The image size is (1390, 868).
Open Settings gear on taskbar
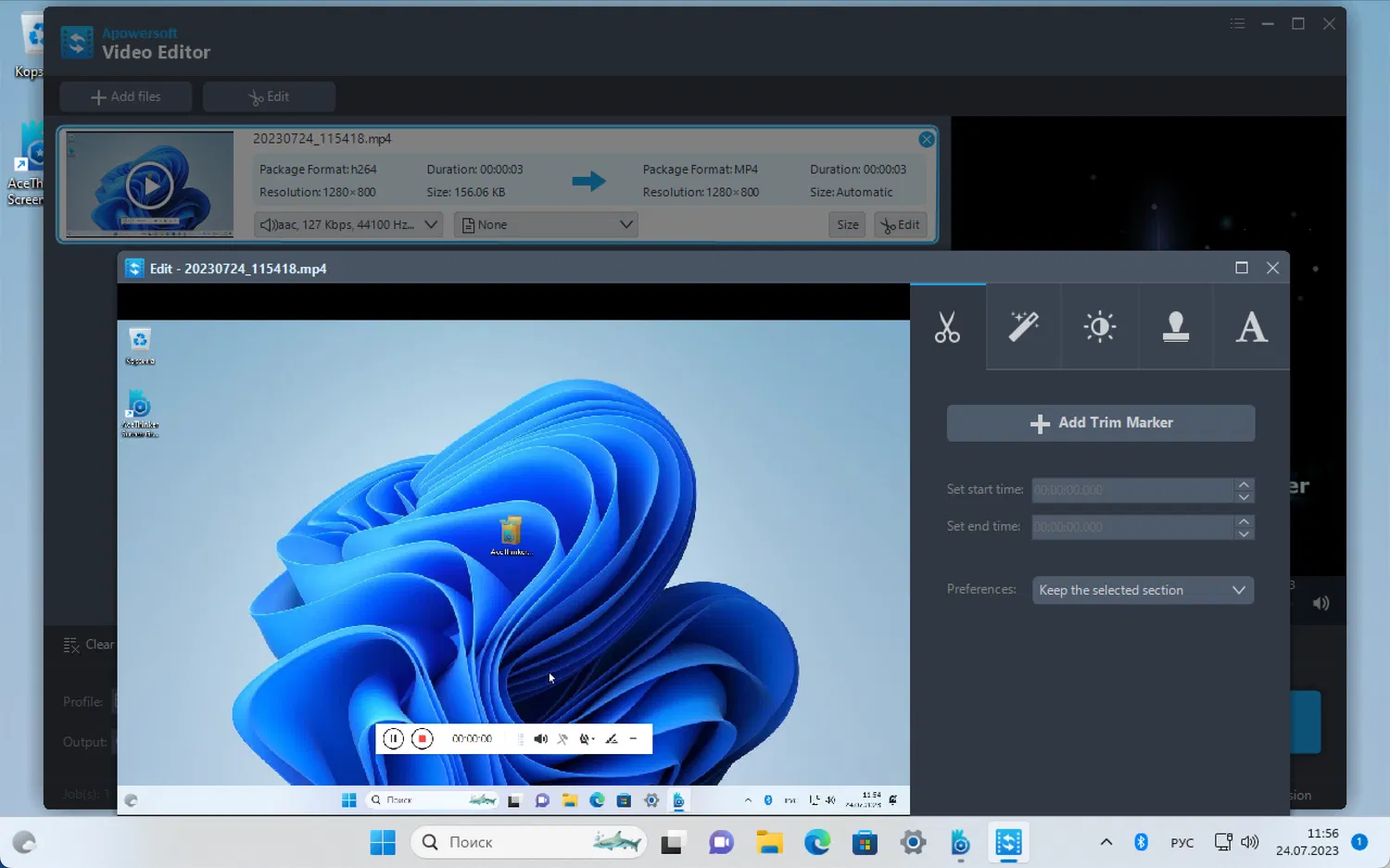coord(914,843)
